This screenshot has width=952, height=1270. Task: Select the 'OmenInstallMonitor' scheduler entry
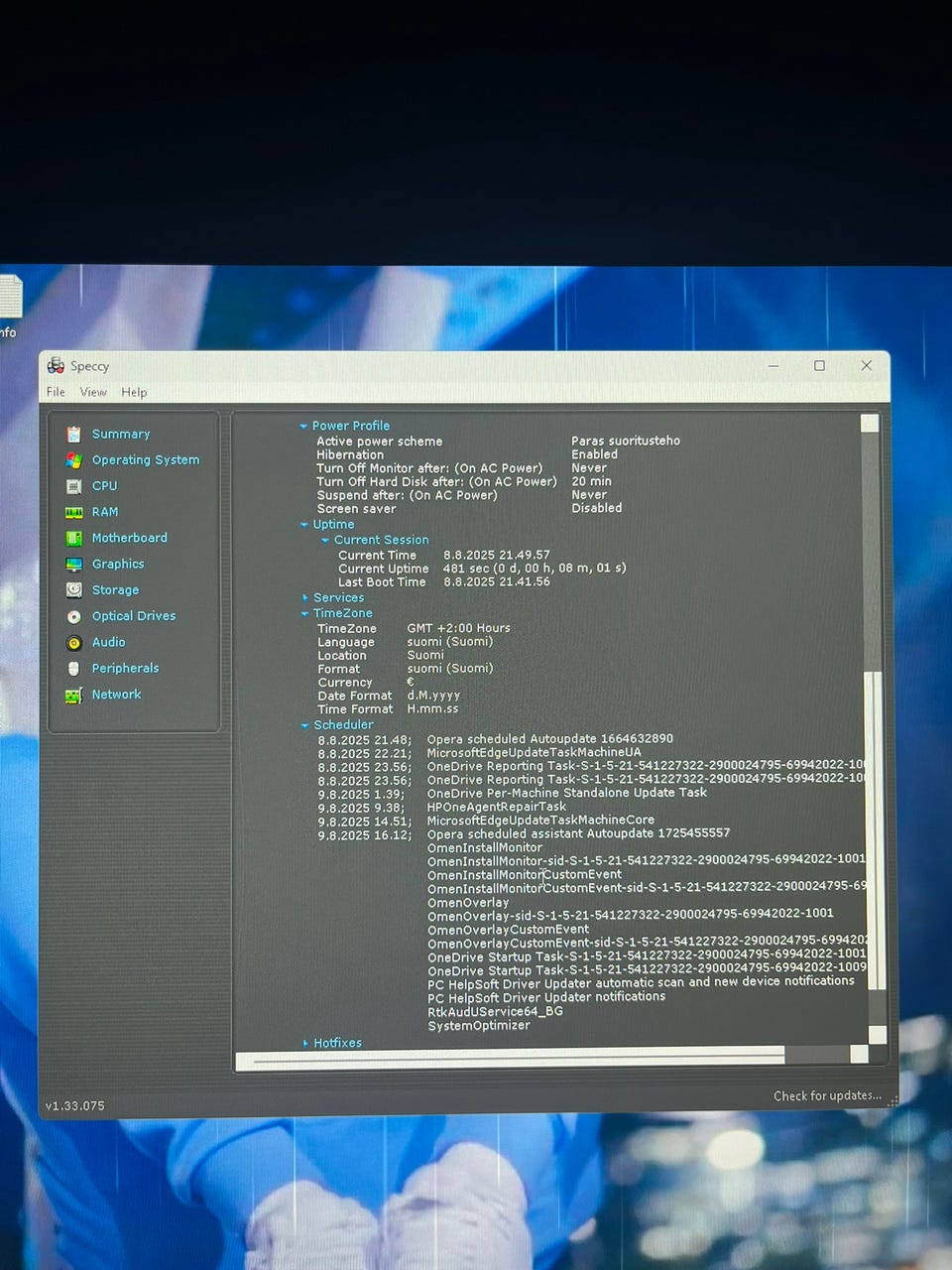[x=485, y=848]
